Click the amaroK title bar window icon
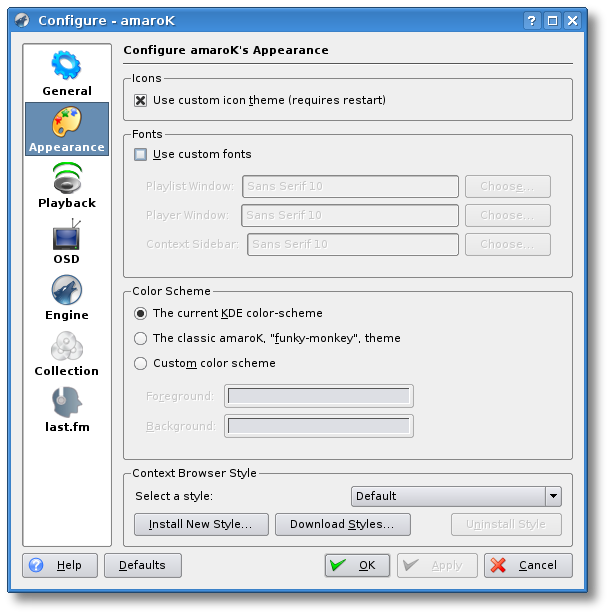Image resolution: width=611 pixels, height=616 pixels. [x=21, y=20]
